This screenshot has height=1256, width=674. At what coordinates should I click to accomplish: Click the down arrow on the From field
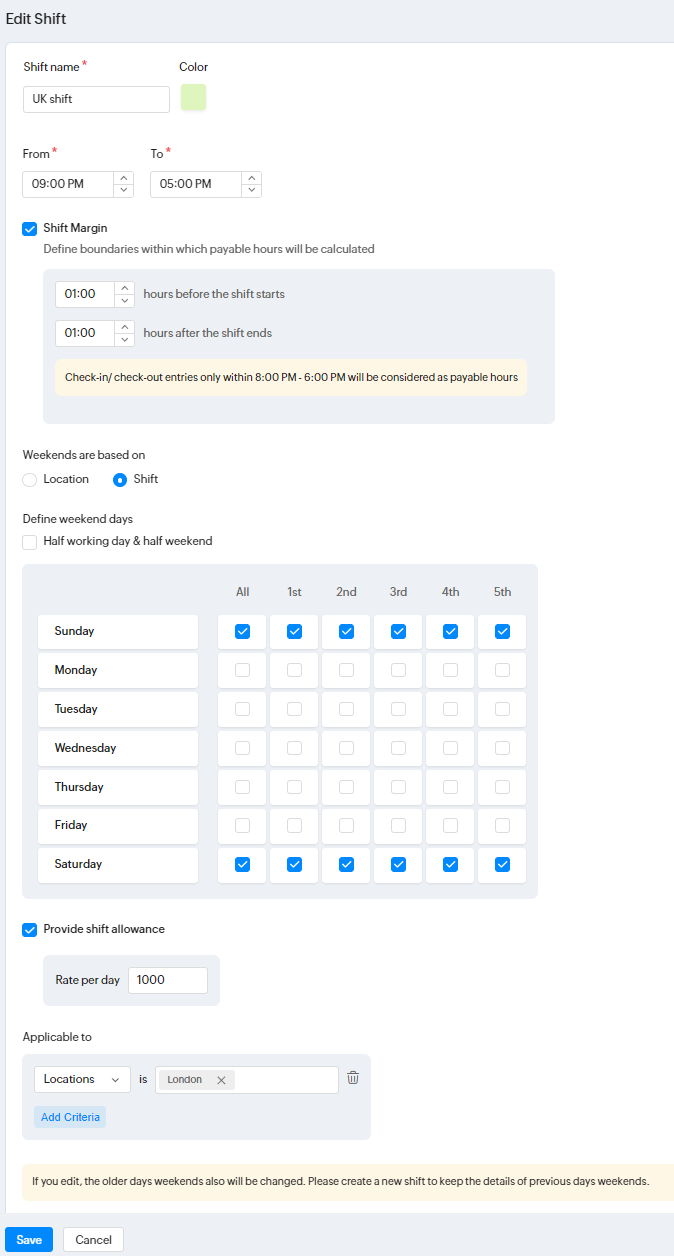pos(124,189)
